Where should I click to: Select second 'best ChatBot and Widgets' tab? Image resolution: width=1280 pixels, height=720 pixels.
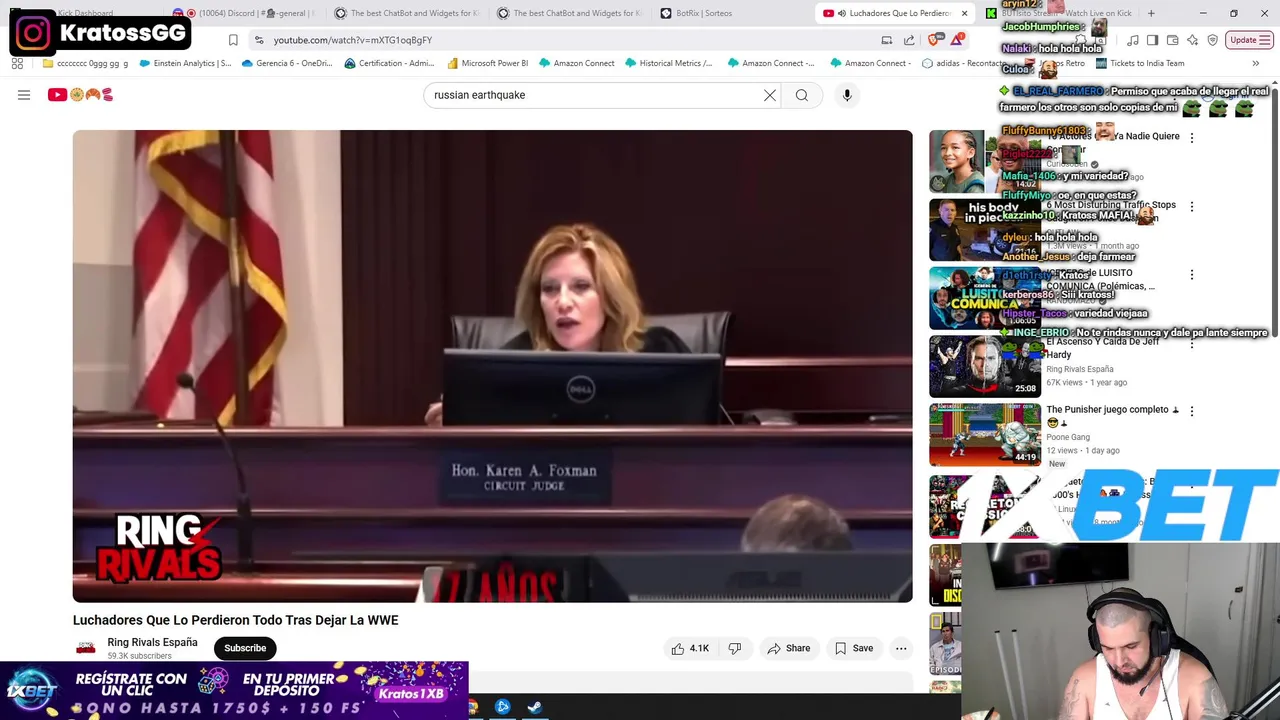[x=571, y=13]
